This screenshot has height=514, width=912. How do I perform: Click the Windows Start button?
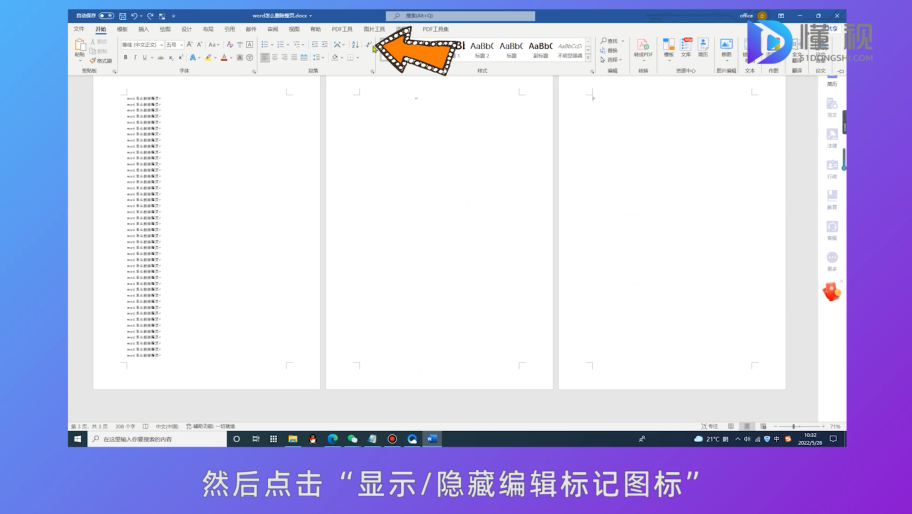click(x=77, y=439)
